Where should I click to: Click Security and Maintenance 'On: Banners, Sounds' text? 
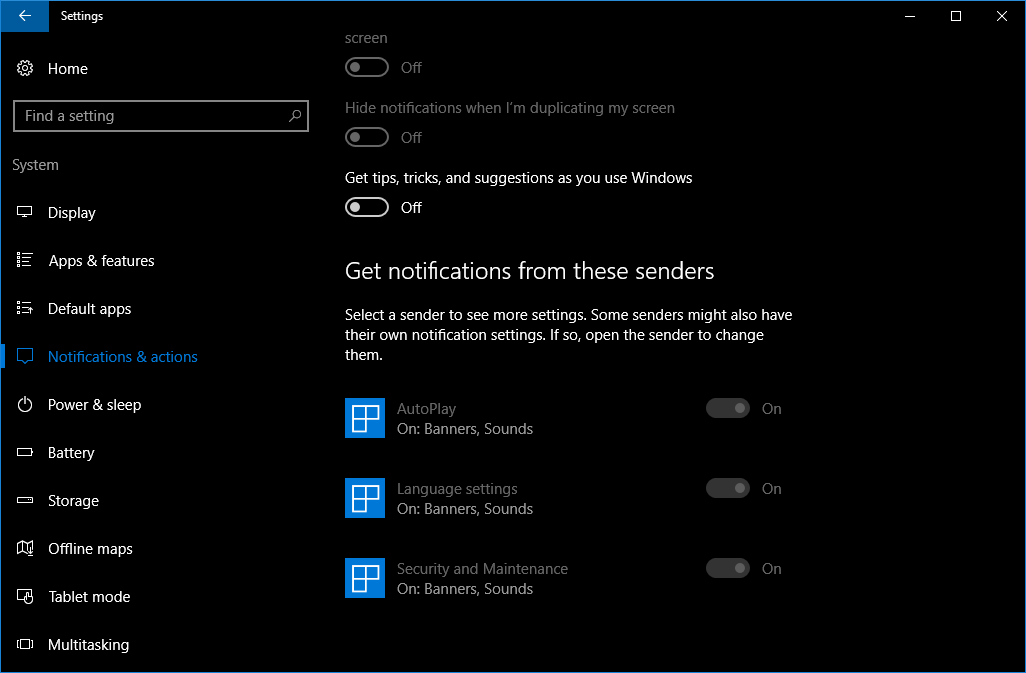click(x=465, y=589)
